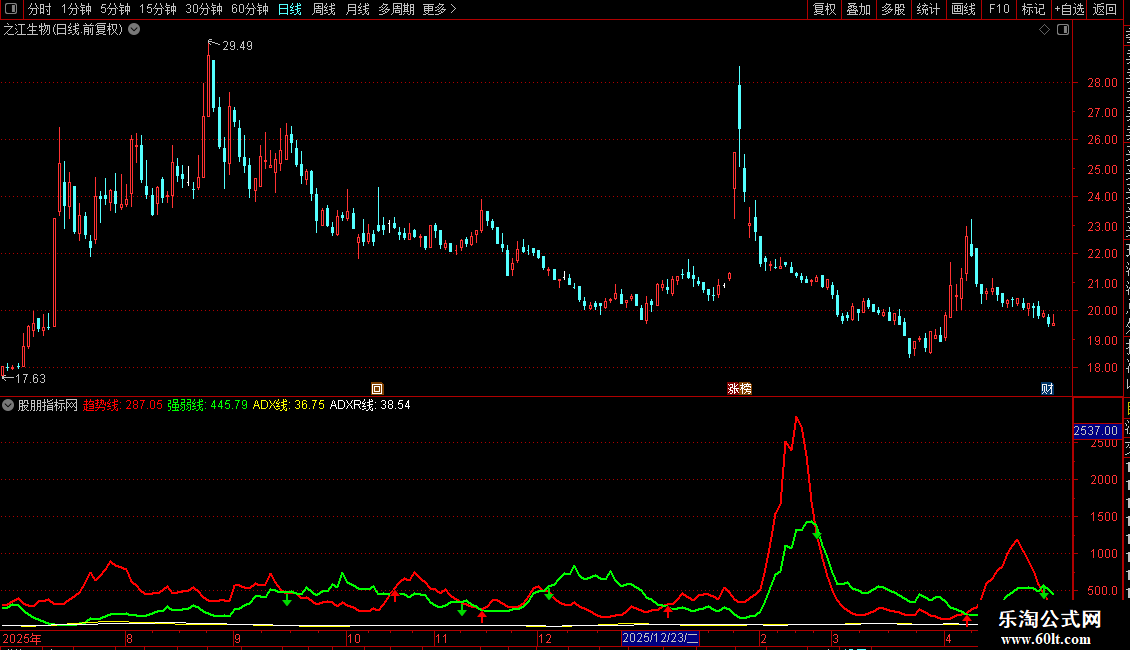Click the 返回 back button
The image size is (1130, 650).
1105,9
